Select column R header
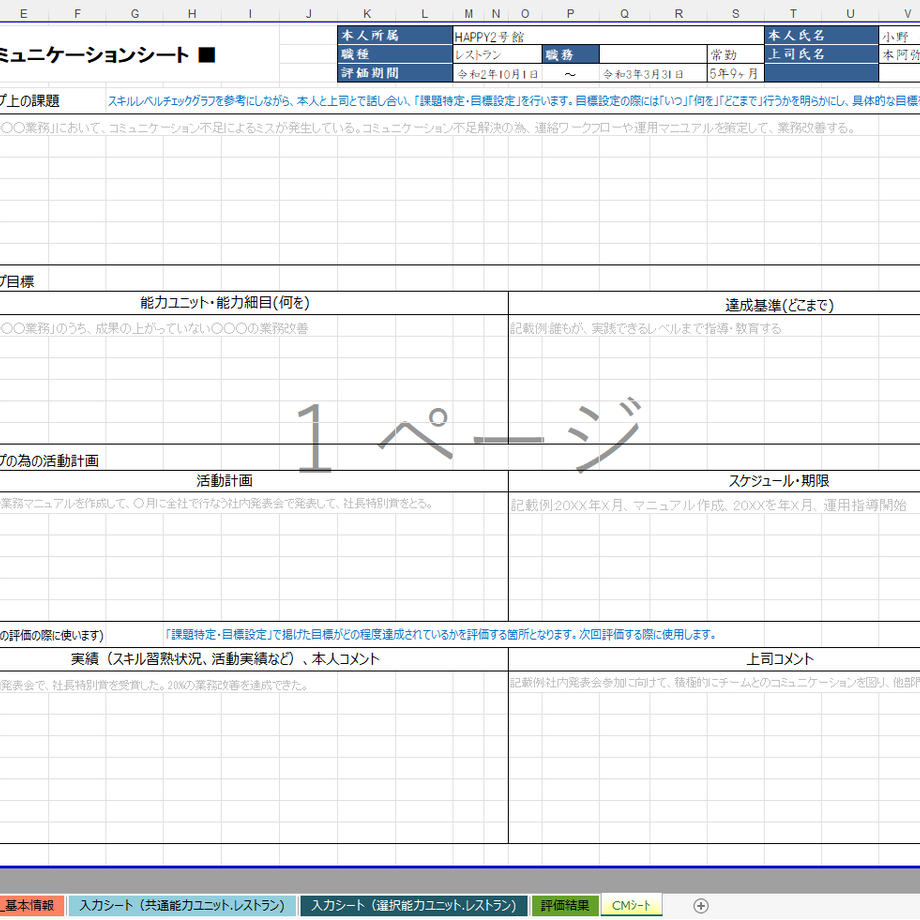Image resolution: width=920 pixels, height=920 pixels. (679, 13)
